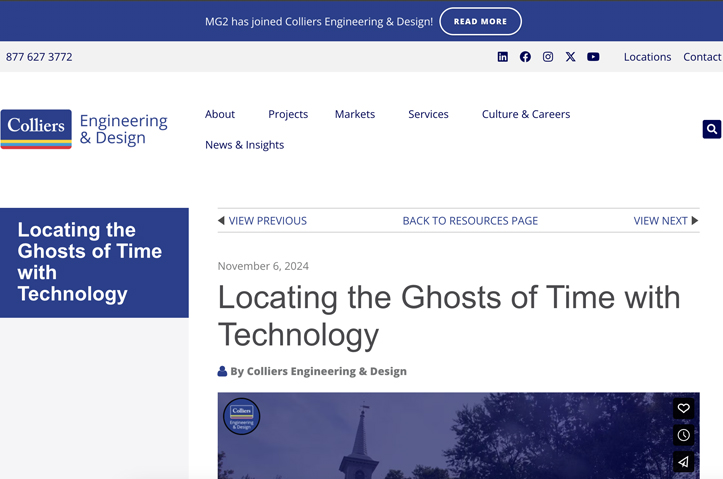Click the MG2 has joined announcement text
The image size is (723, 479).
click(x=319, y=22)
